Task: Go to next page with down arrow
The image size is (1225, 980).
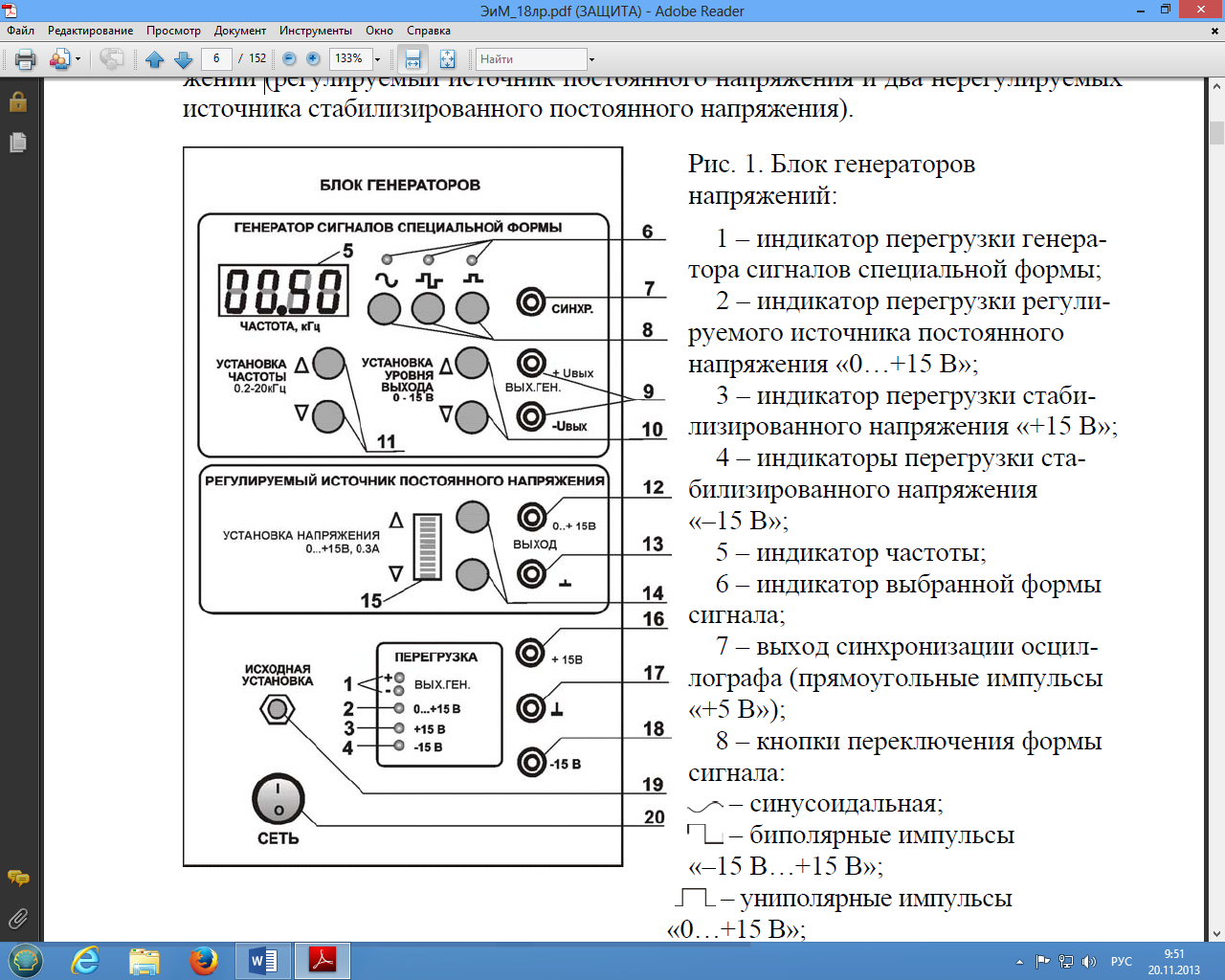Action: click(x=184, y=59)
